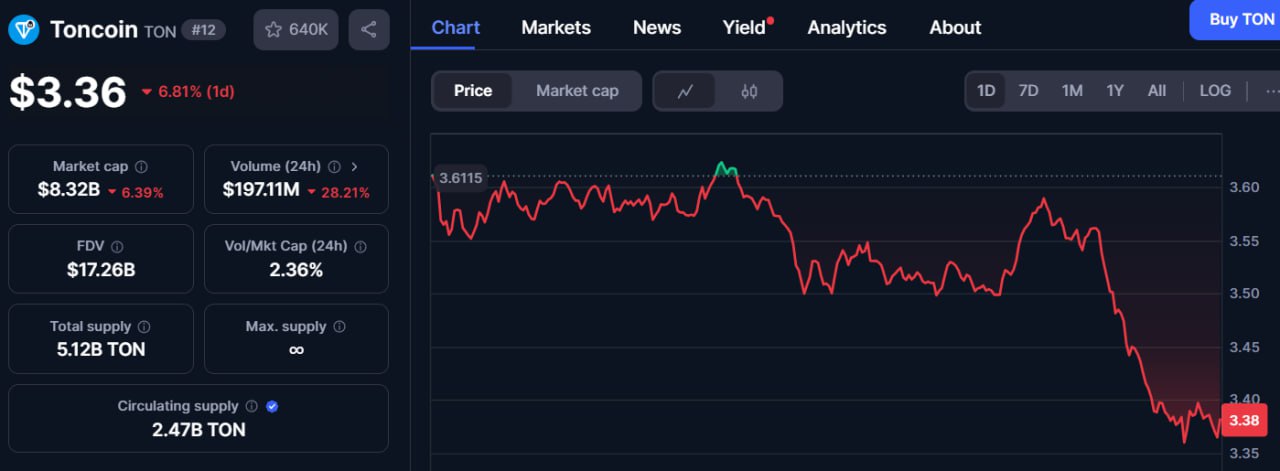Toggle LOG scale on the chart

[x=1215, y=91]
